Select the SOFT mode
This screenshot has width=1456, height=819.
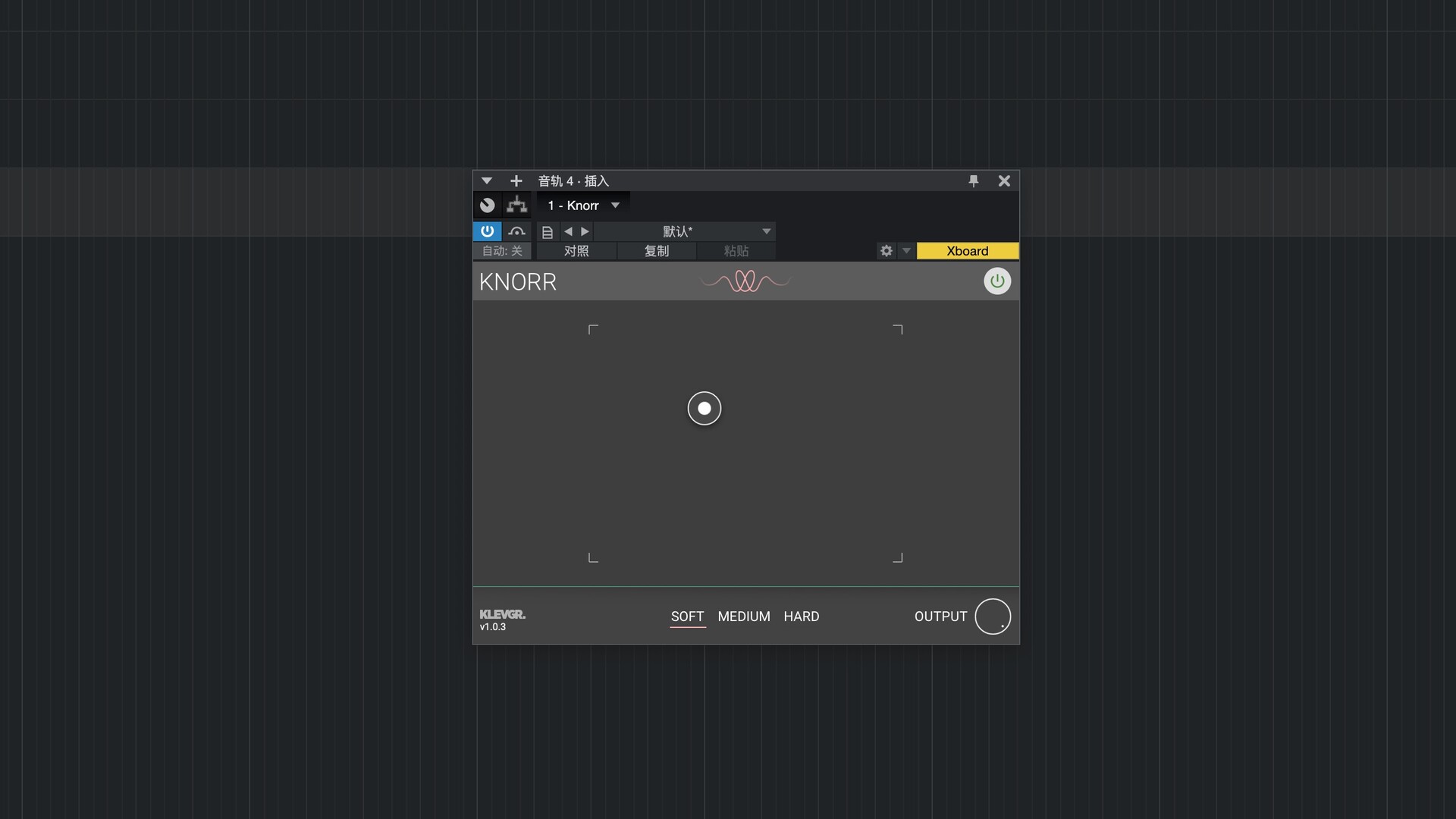coord(688,617)
